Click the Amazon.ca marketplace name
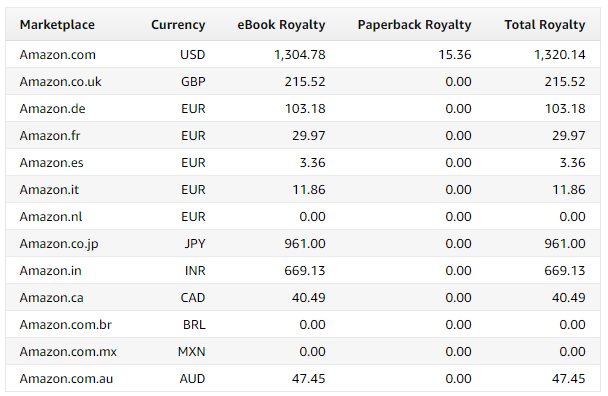 tap(52, 297)
